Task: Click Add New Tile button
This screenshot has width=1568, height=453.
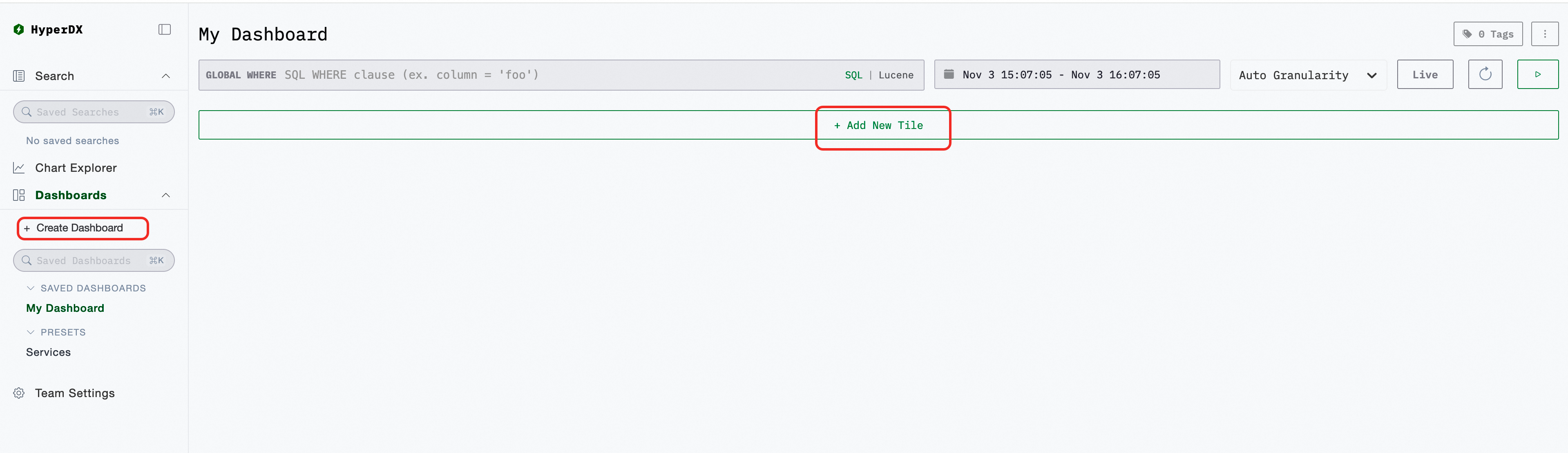Action: pyautogui.click(x=878, y=125)
